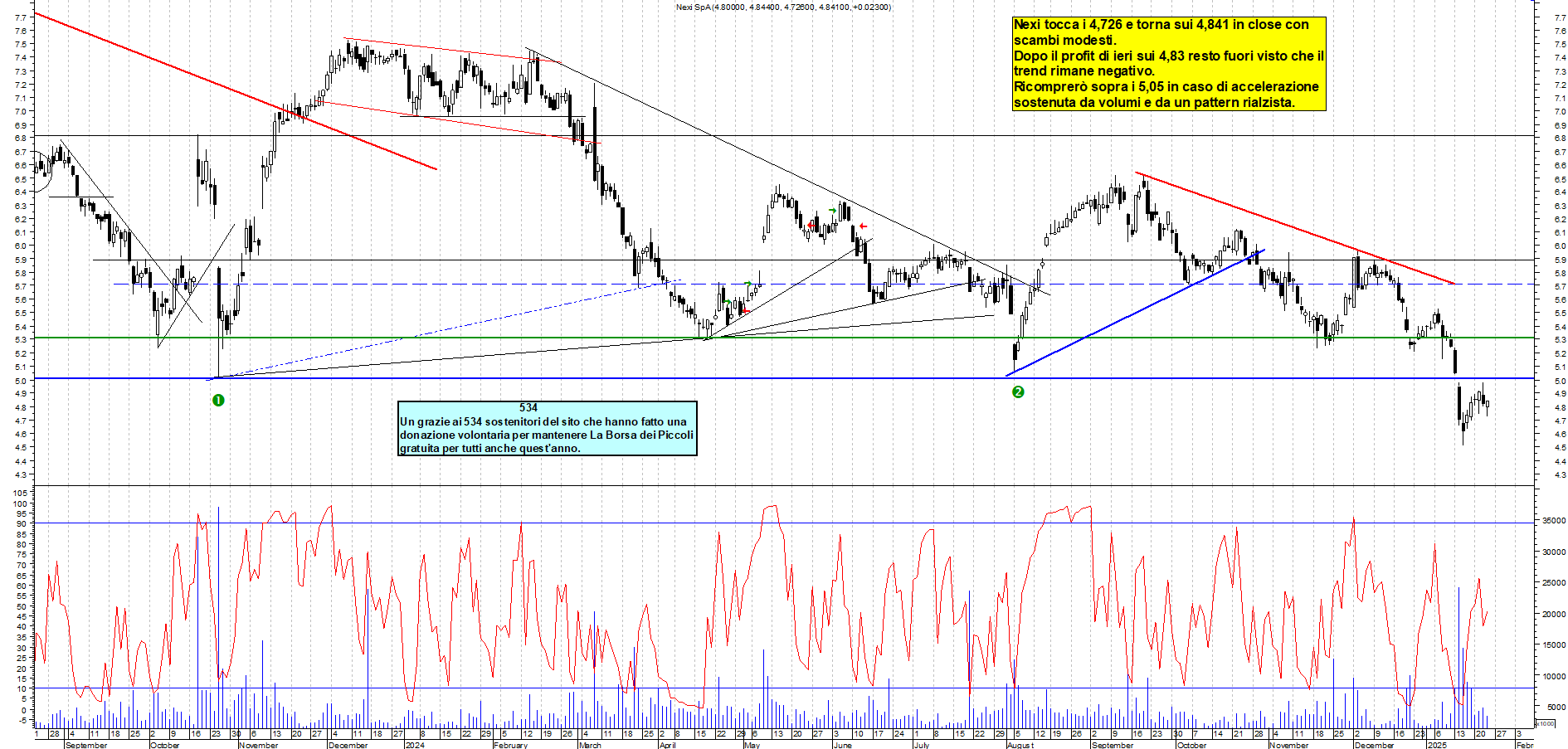Click the "July" month label

point(921,745)
